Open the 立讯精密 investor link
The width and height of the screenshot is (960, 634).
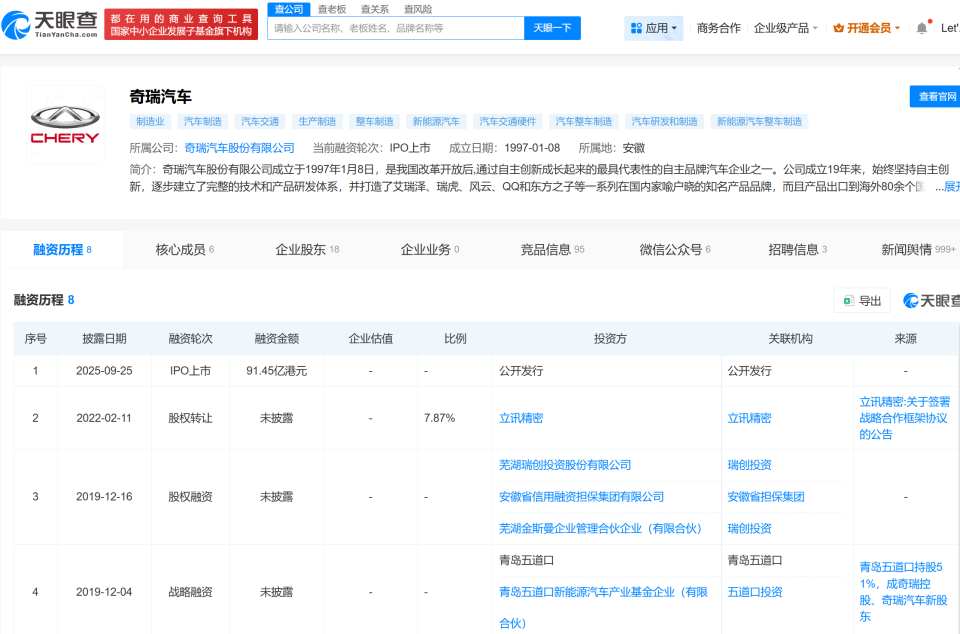[520, 418]
